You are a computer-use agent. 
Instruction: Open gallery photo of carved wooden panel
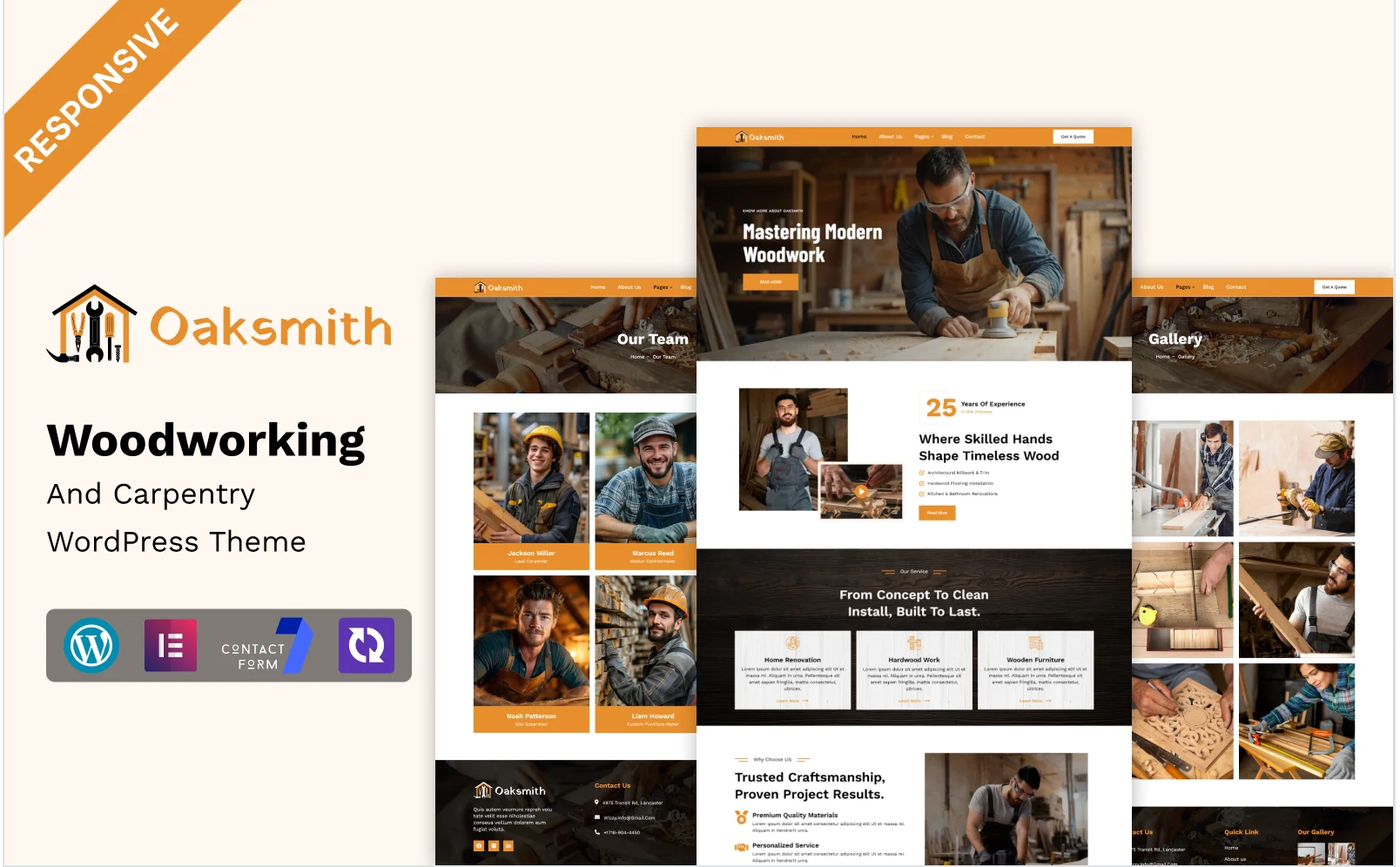pyautogui.click(x=1182, y=722)
